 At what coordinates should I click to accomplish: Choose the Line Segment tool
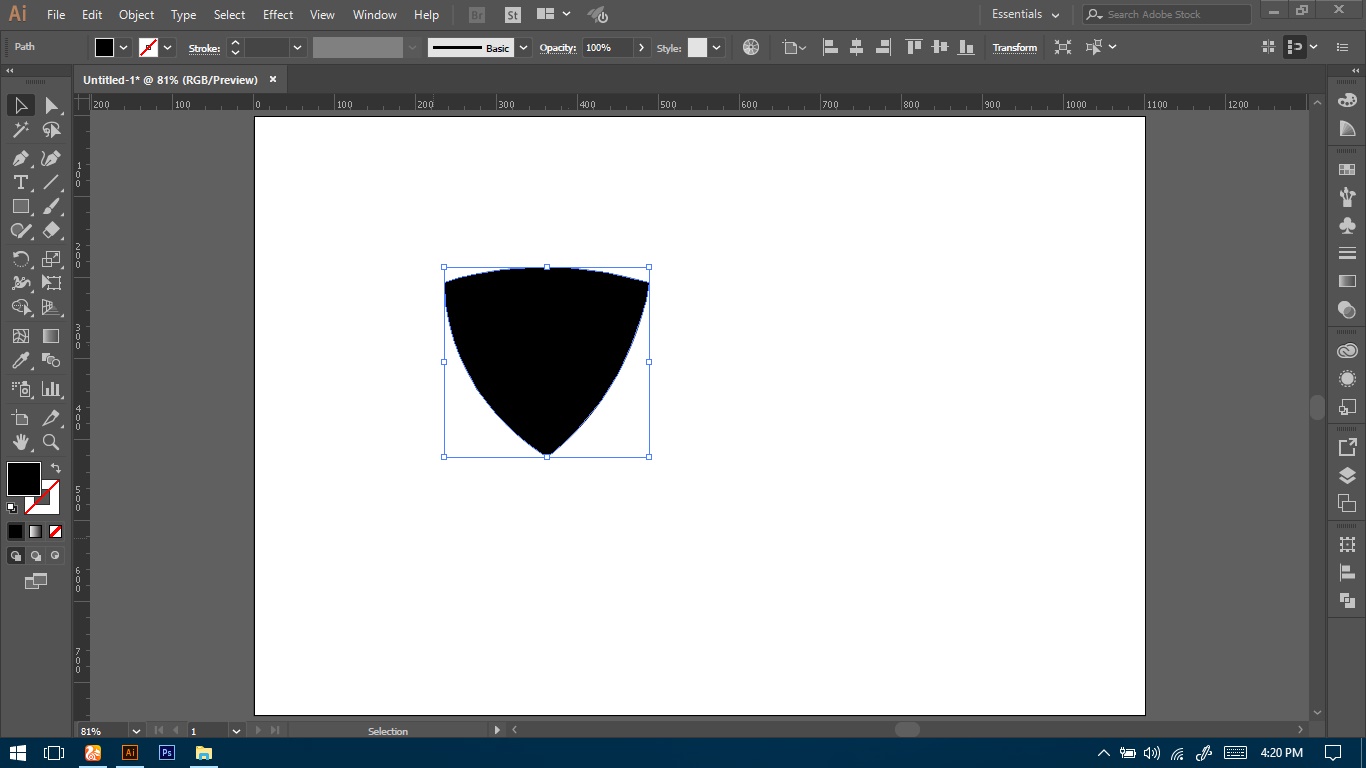click(51, 182)
